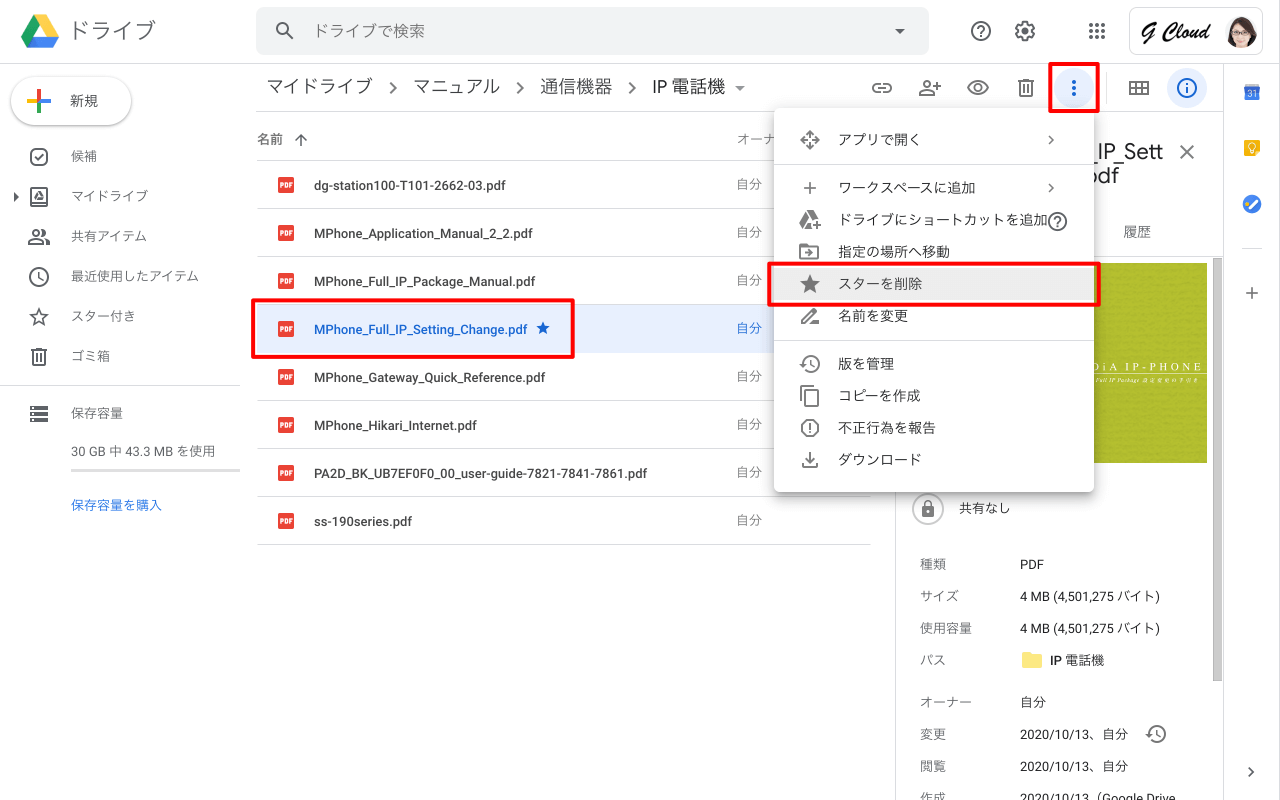Click the green PDF preview thumbnail
1280x800 pixels.
point(1150,363)
